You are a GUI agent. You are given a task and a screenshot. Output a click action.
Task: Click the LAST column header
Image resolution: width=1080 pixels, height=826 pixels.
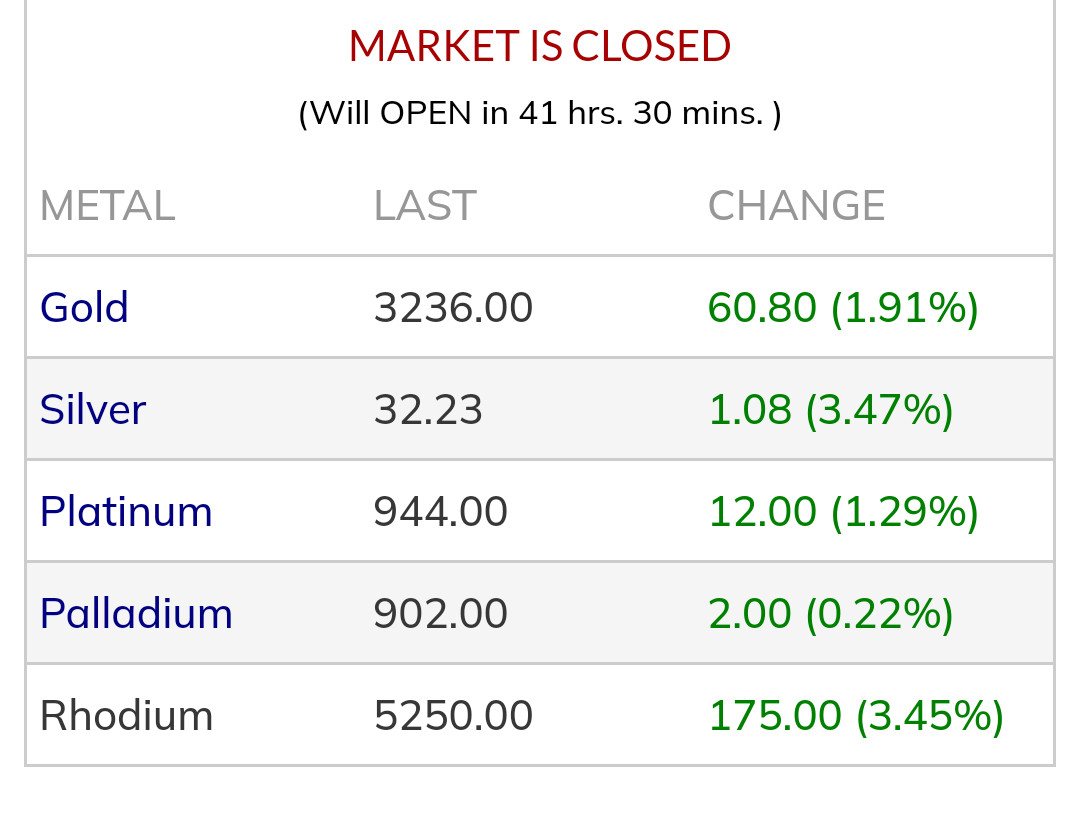pyautogui.click(x=424, y=206)
